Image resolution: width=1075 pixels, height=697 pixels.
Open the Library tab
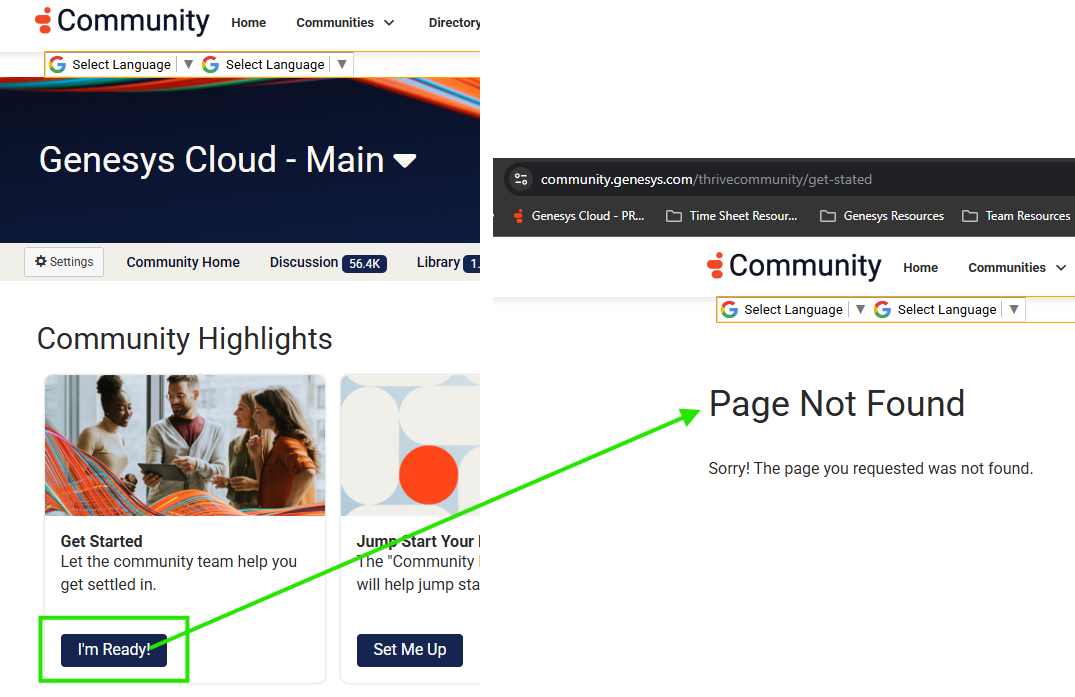click(x=448, y=262)
